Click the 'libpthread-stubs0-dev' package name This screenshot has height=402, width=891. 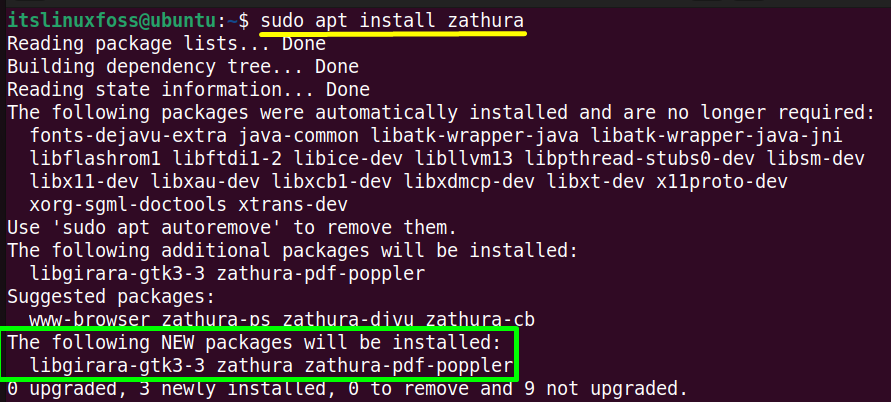640,159
